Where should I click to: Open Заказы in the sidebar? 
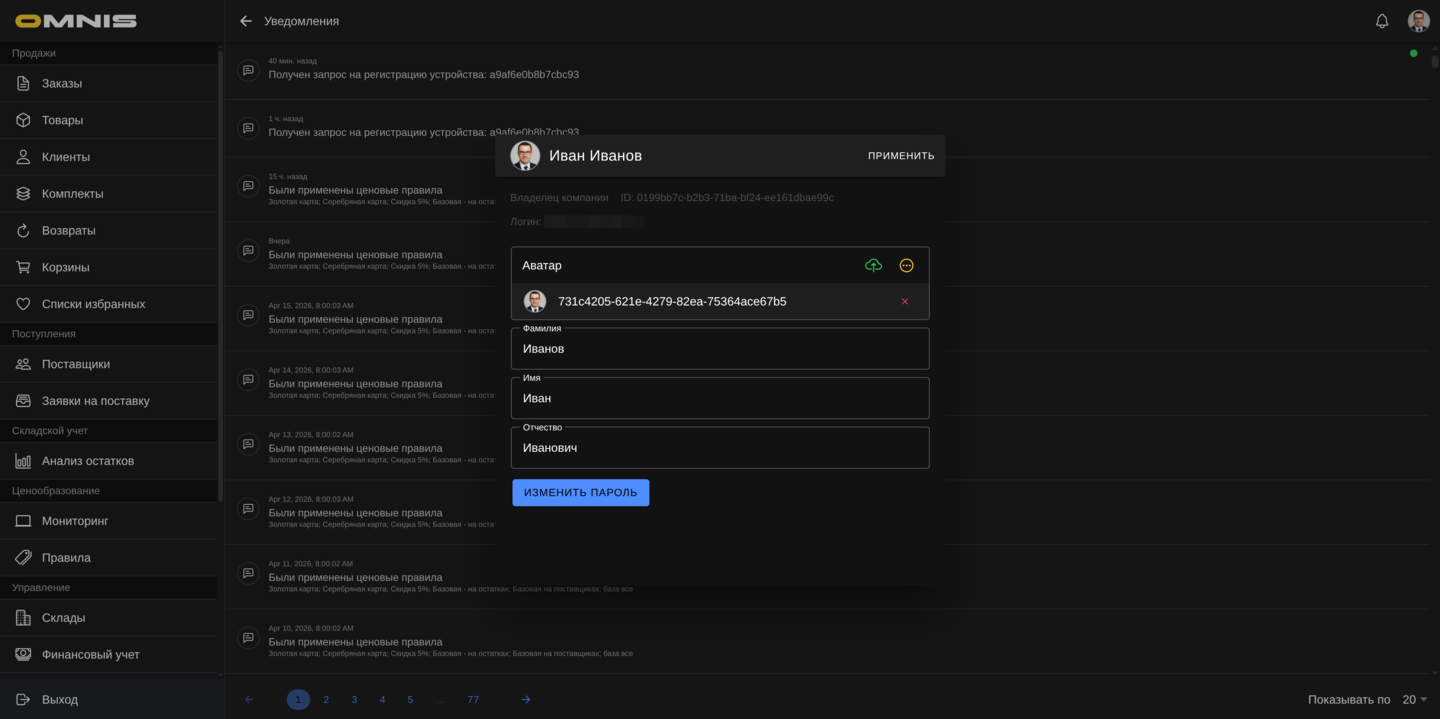[62, 84]
